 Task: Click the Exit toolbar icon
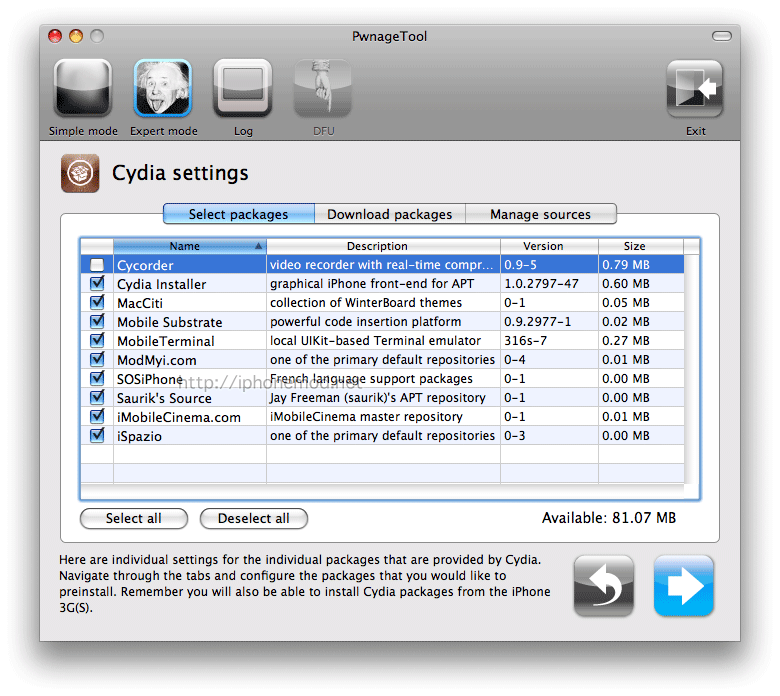coord(695,88)
